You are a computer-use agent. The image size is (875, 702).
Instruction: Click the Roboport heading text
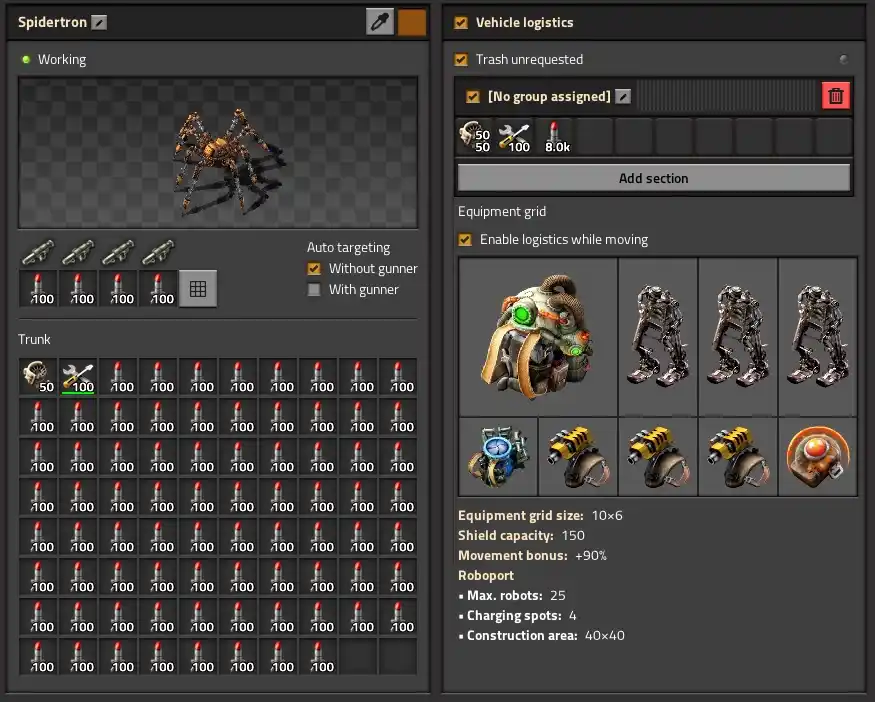[486, 575]
